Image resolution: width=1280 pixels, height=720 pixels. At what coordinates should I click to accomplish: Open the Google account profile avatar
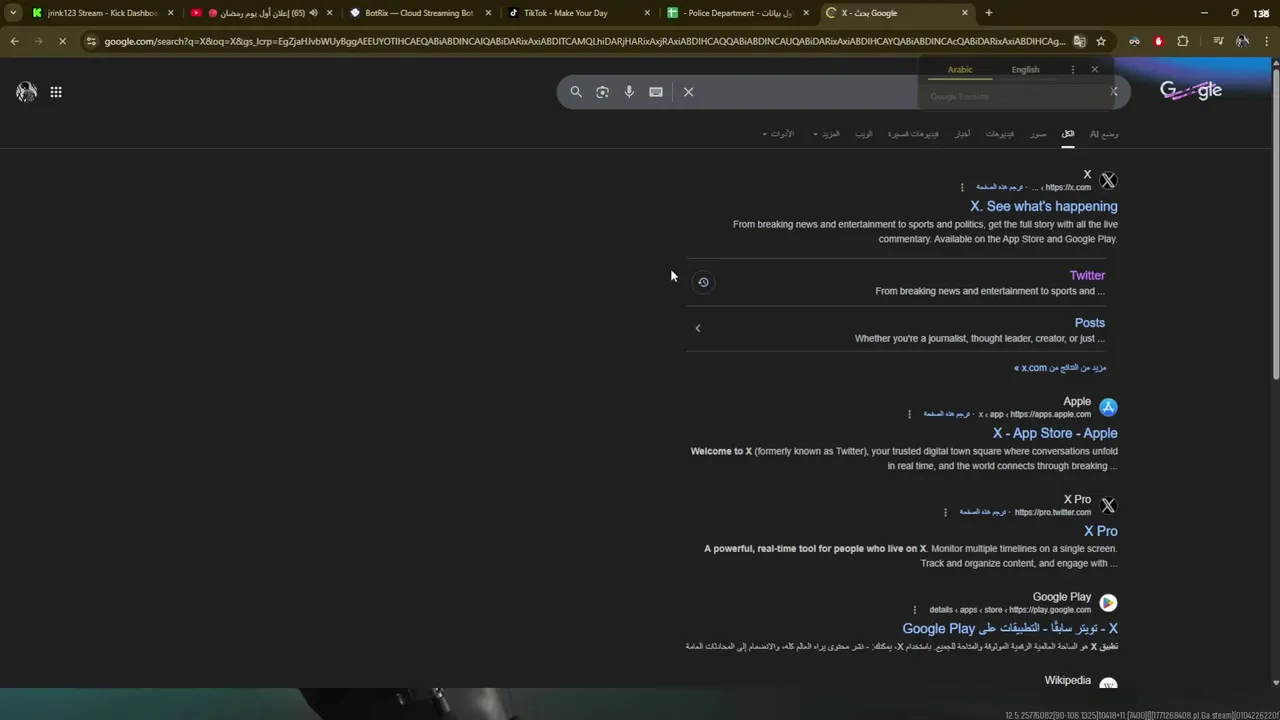coord(27,92)
